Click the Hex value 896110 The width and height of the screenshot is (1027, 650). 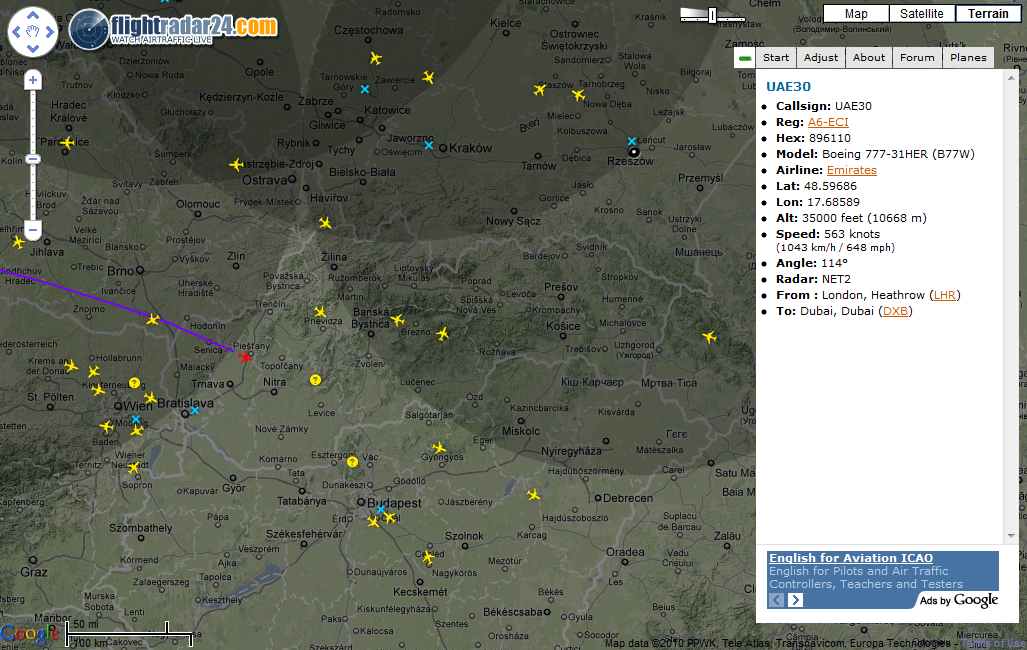[830, 138]
